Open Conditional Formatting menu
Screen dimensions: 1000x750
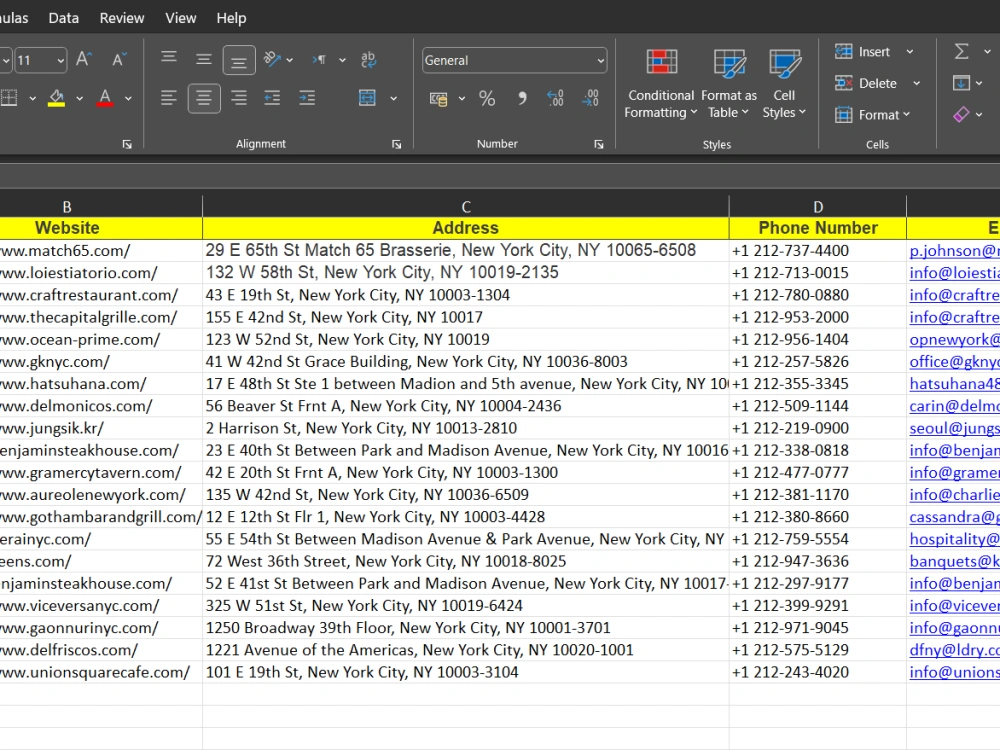click(661, 84)
